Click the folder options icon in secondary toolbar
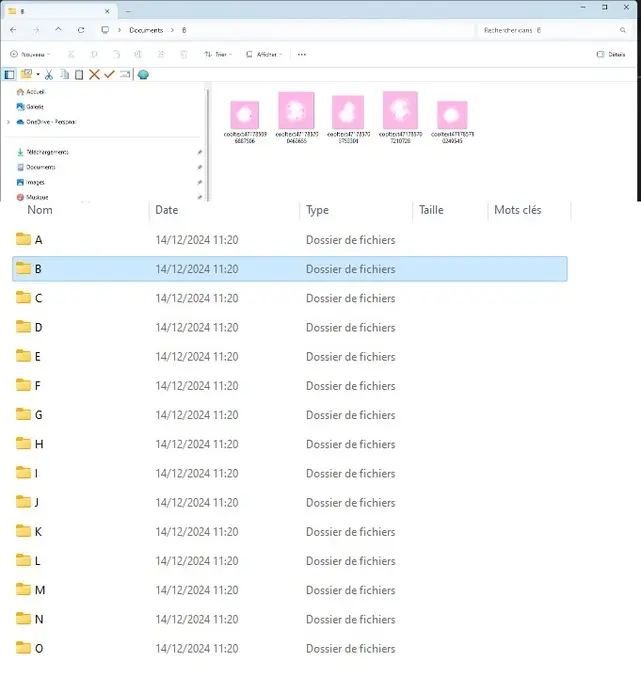 (x=26, y=74)
